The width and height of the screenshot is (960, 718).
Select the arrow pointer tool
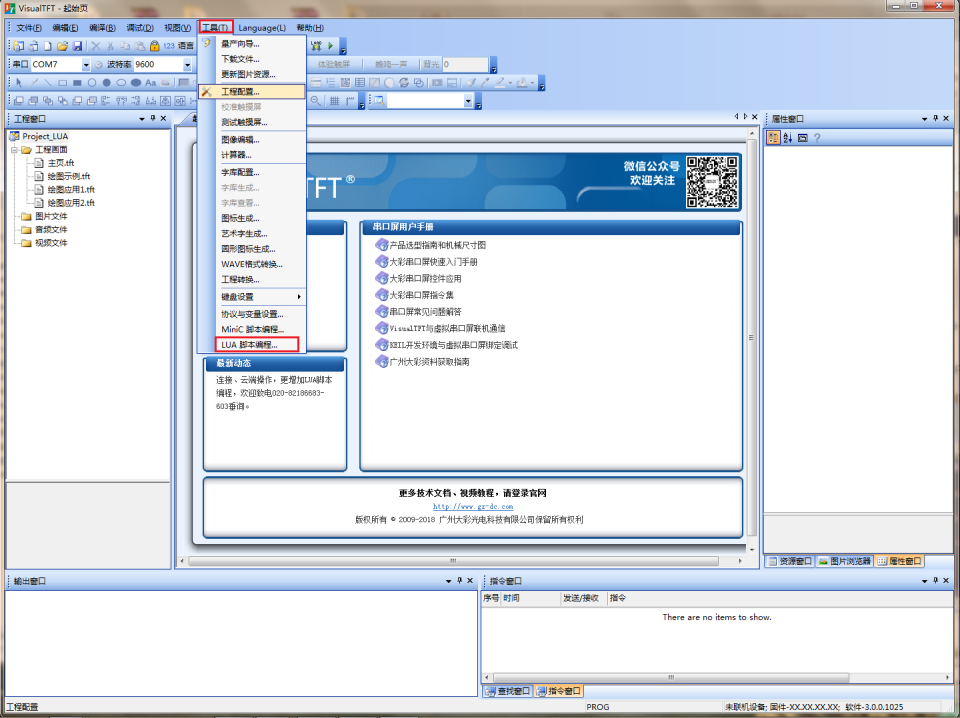click(19, 82)
